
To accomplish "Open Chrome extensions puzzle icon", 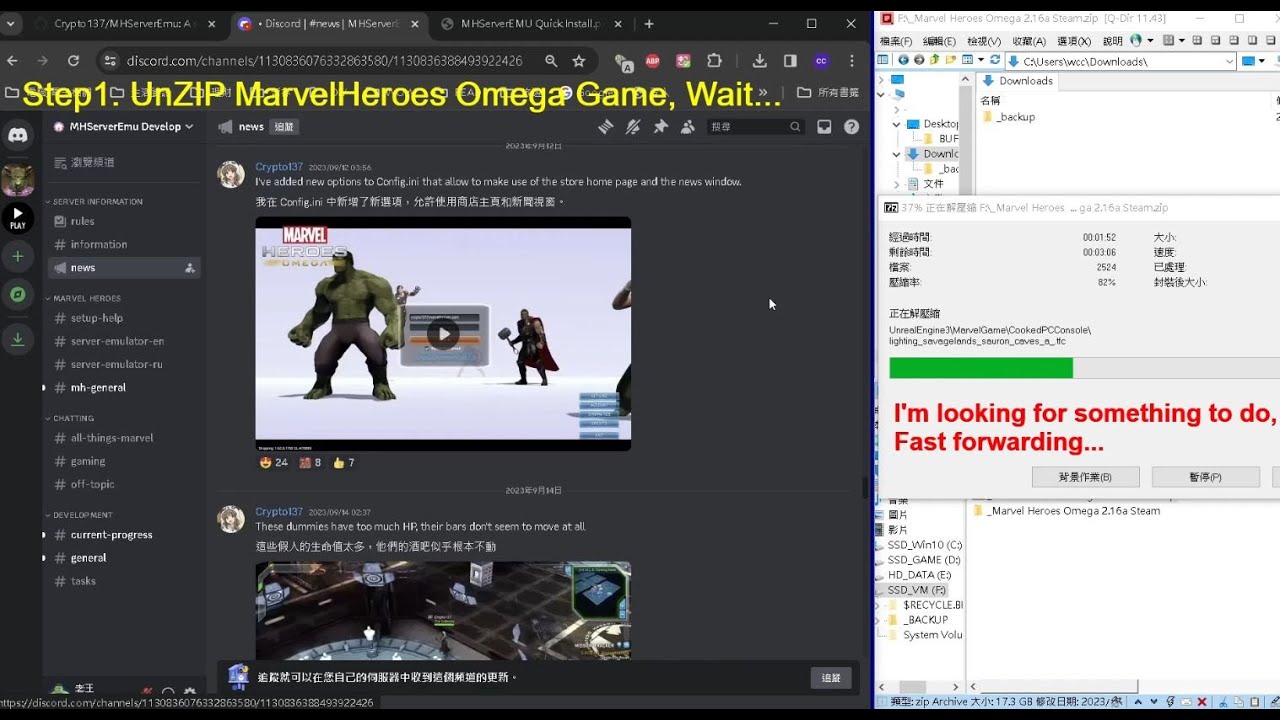I will 714,61.
